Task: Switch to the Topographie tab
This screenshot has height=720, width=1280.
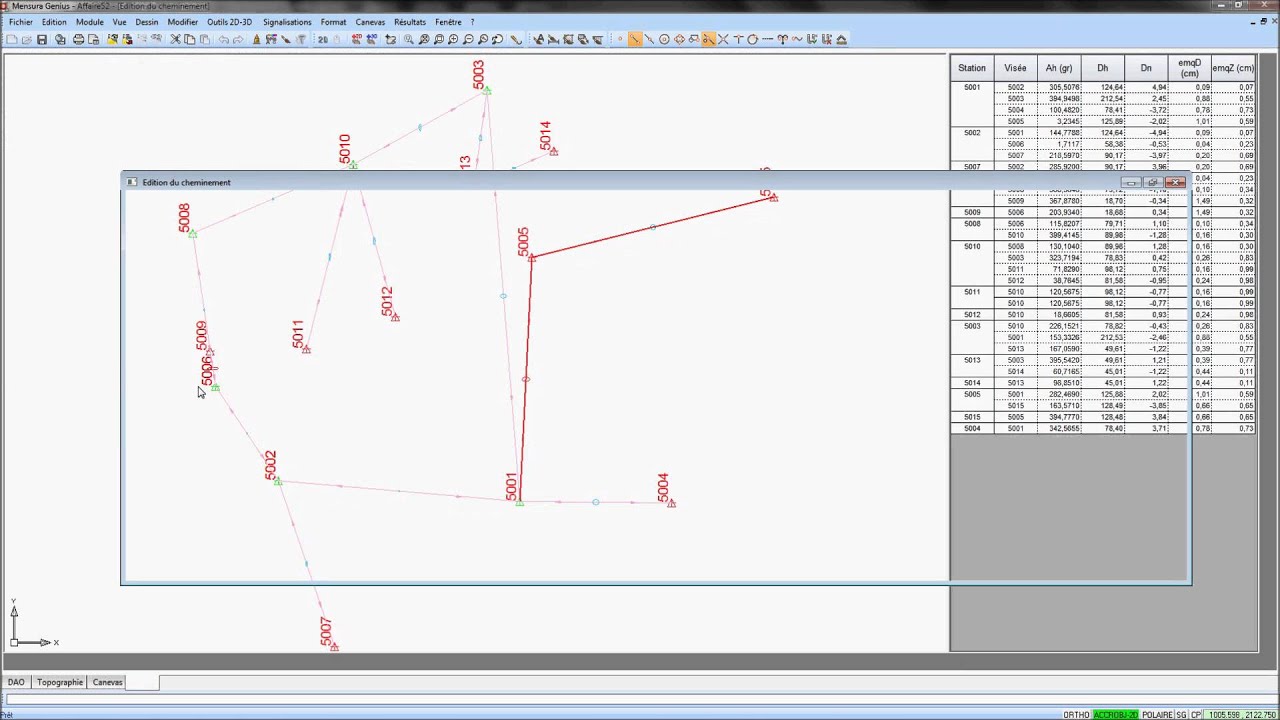Action: tap(60, 682)
